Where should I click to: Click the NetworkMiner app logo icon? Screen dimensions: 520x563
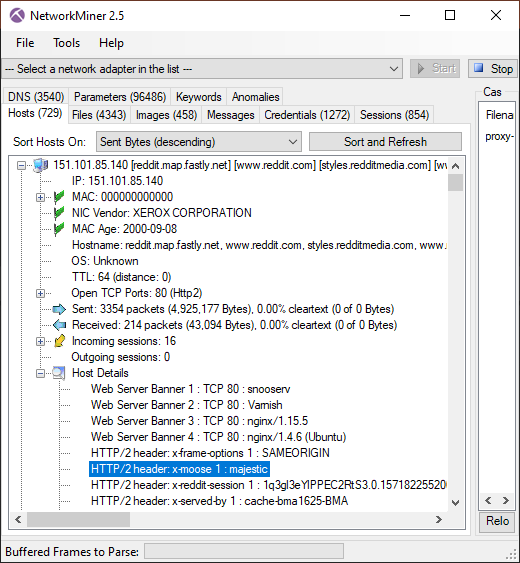point(17,15)
